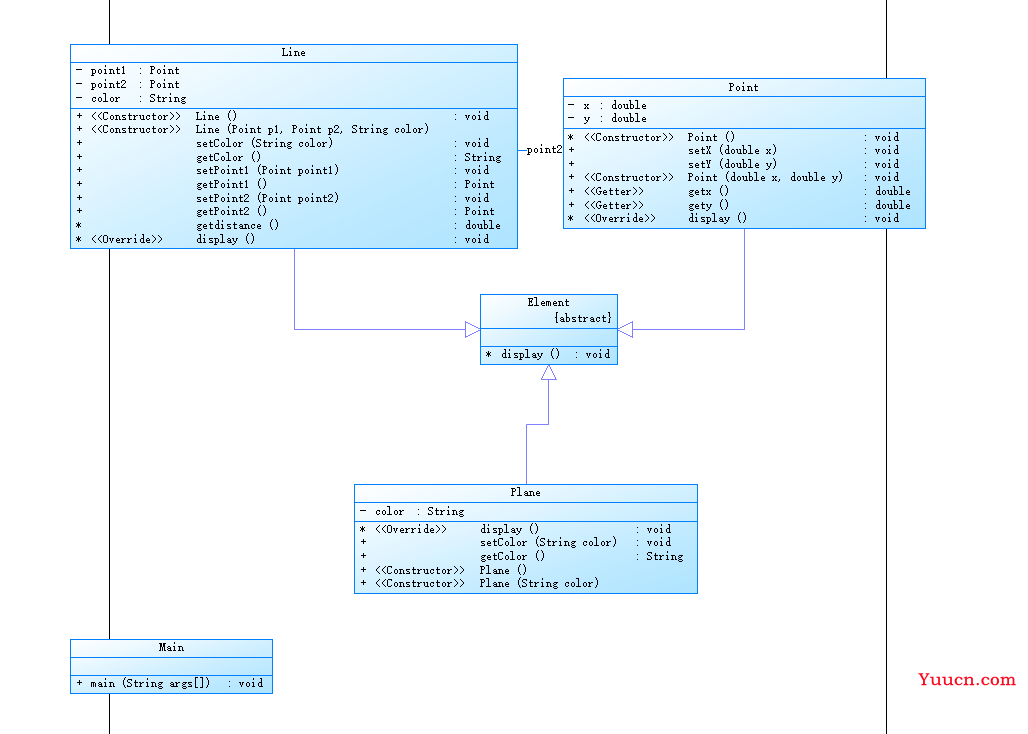
Task: Select Plane () default constructor row
Action: (x=443, y=570)
